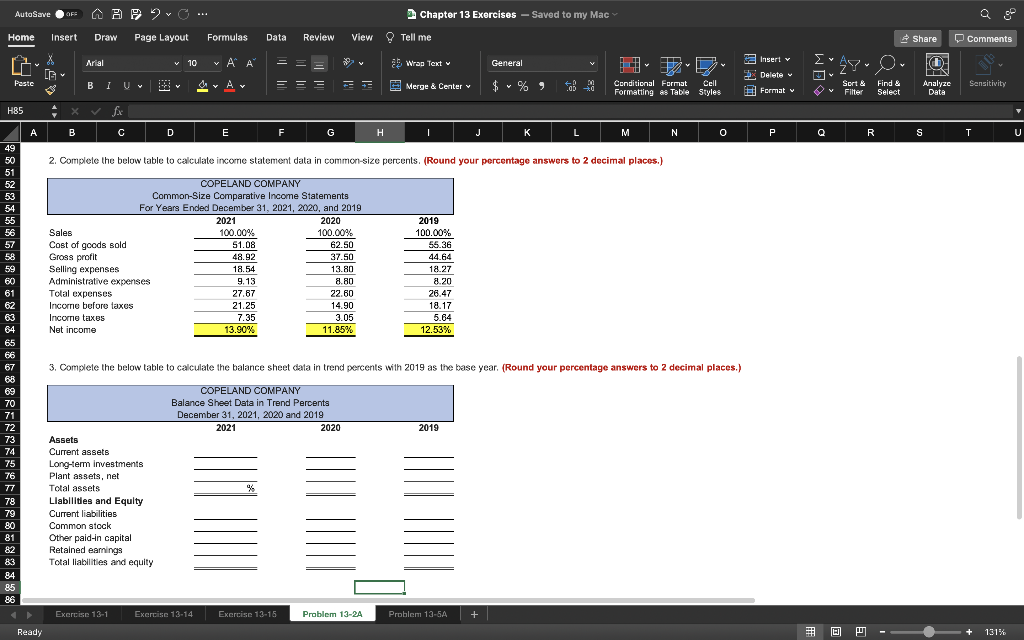Toggle Italic formatting
The width and height of the screenshot is (1024, 640).
point(108,86)
